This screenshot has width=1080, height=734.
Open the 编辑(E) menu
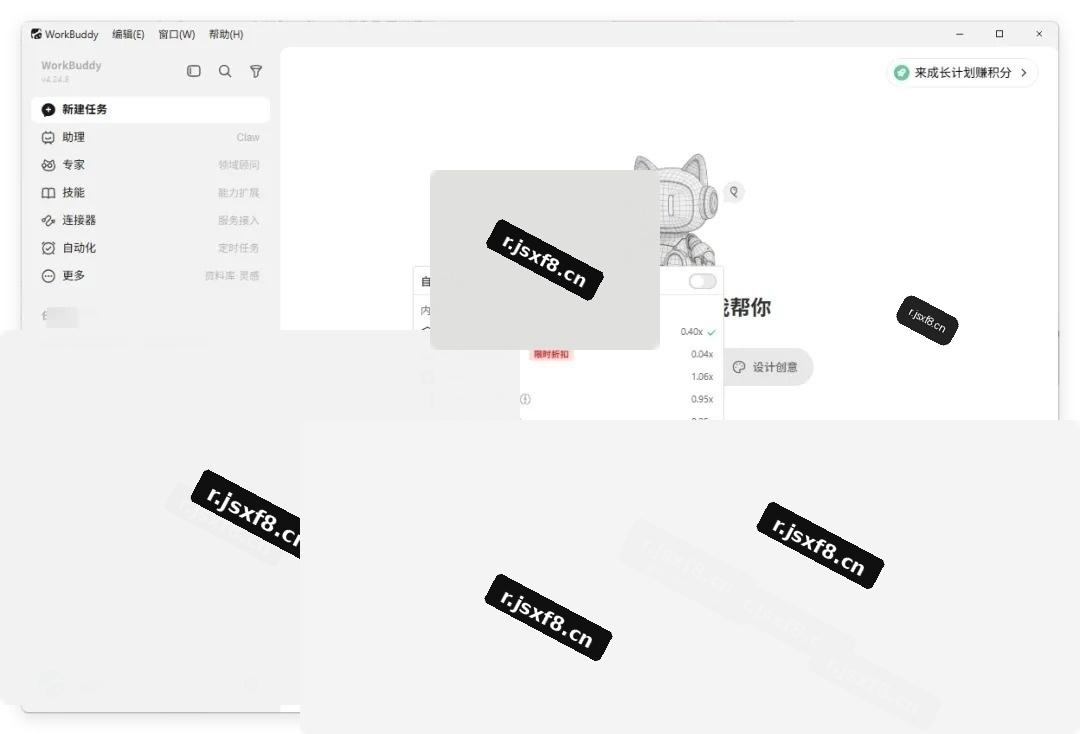[128, 34]
